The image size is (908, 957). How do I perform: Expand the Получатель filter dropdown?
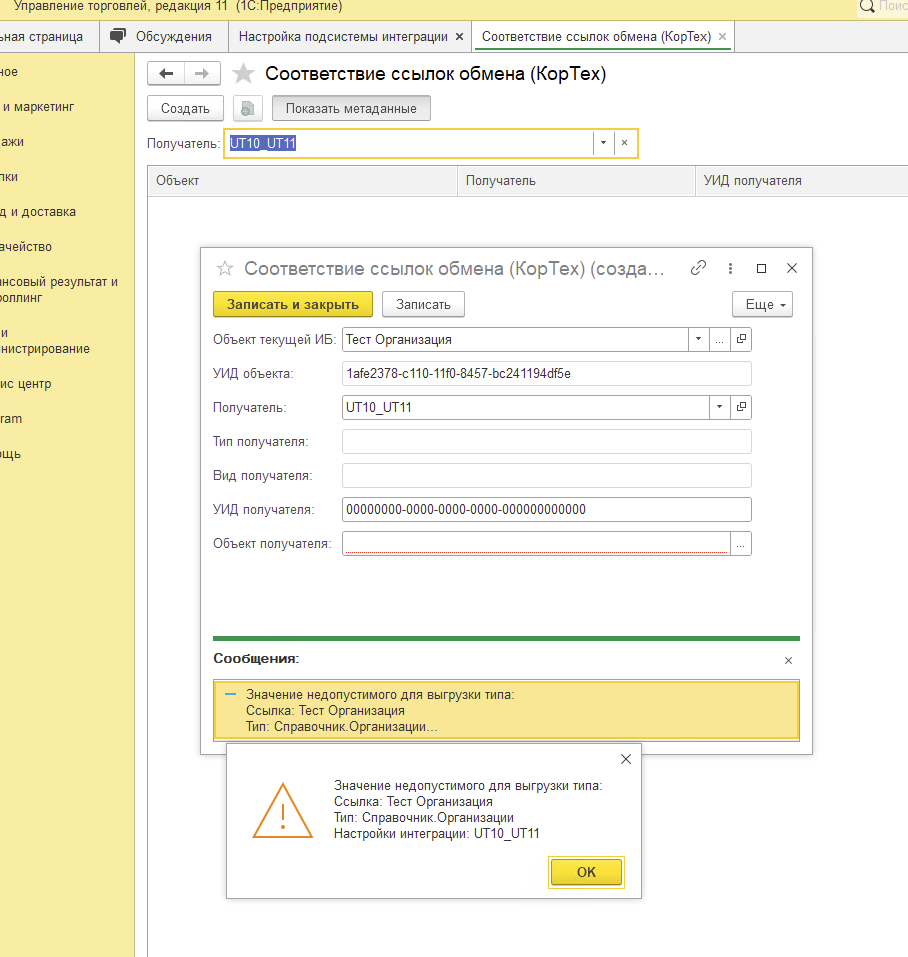tap(603, 143)
